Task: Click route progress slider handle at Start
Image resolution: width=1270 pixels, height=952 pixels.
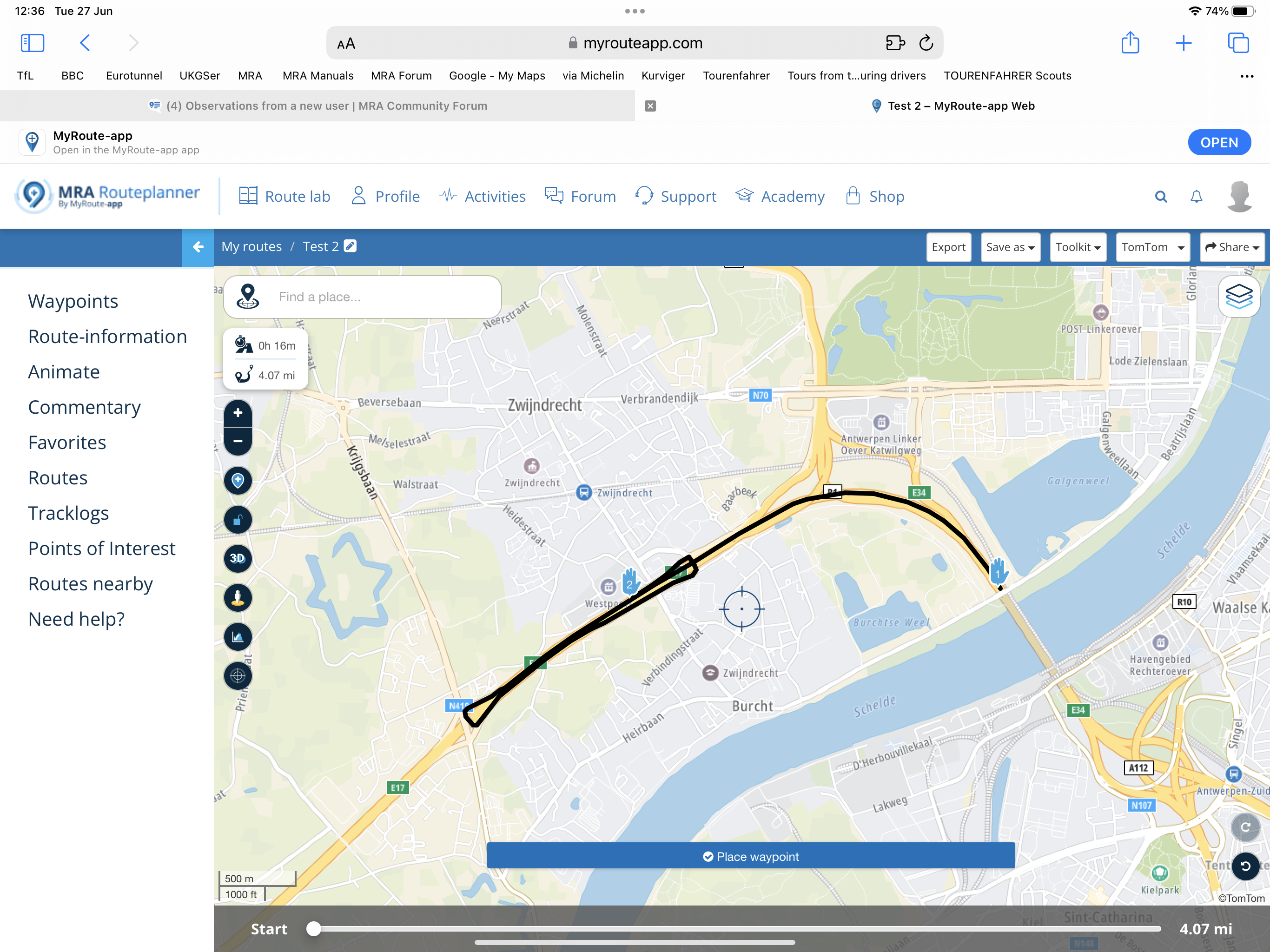Action: click(313, 928)
